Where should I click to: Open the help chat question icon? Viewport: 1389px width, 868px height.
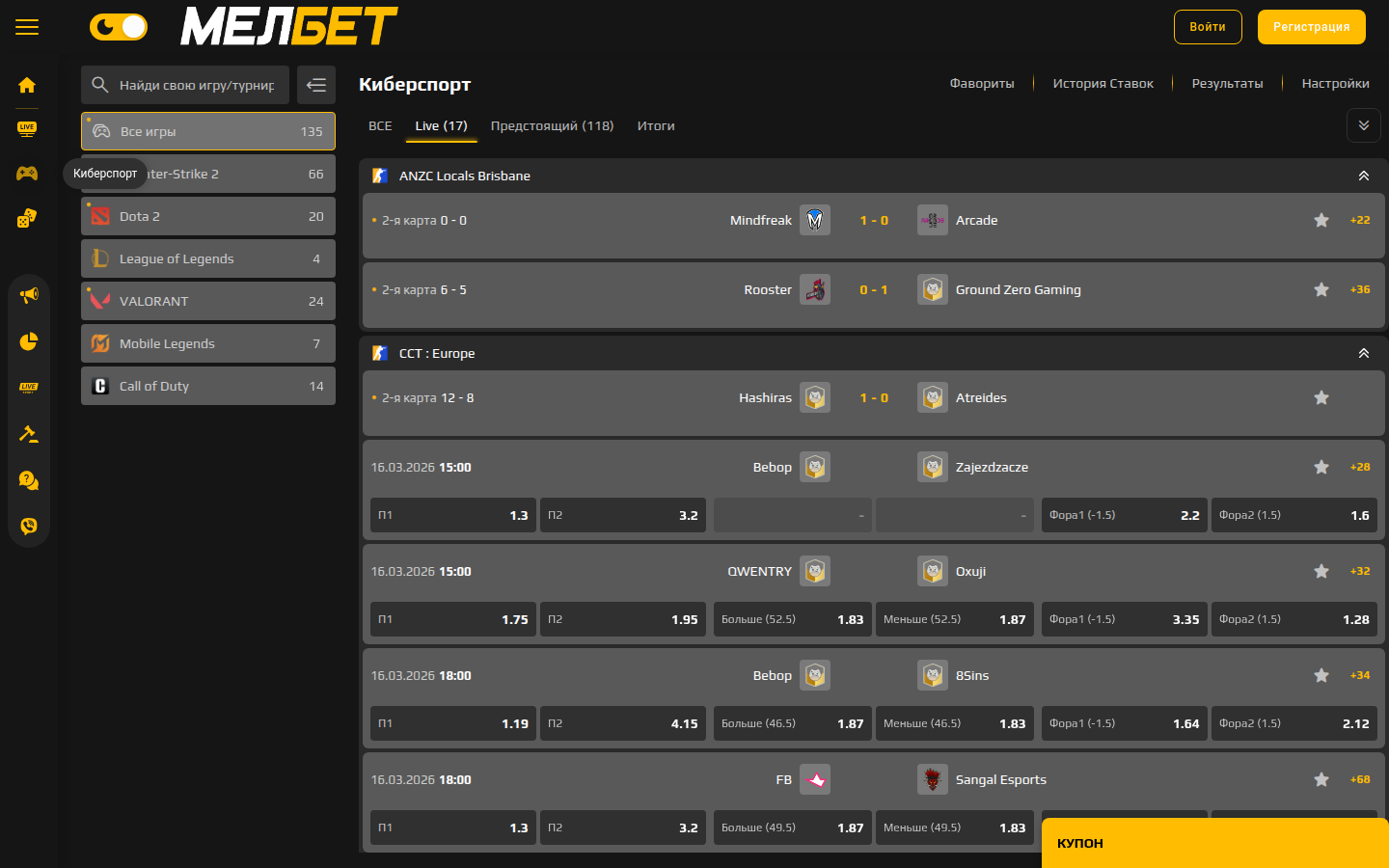pos(29,480)
